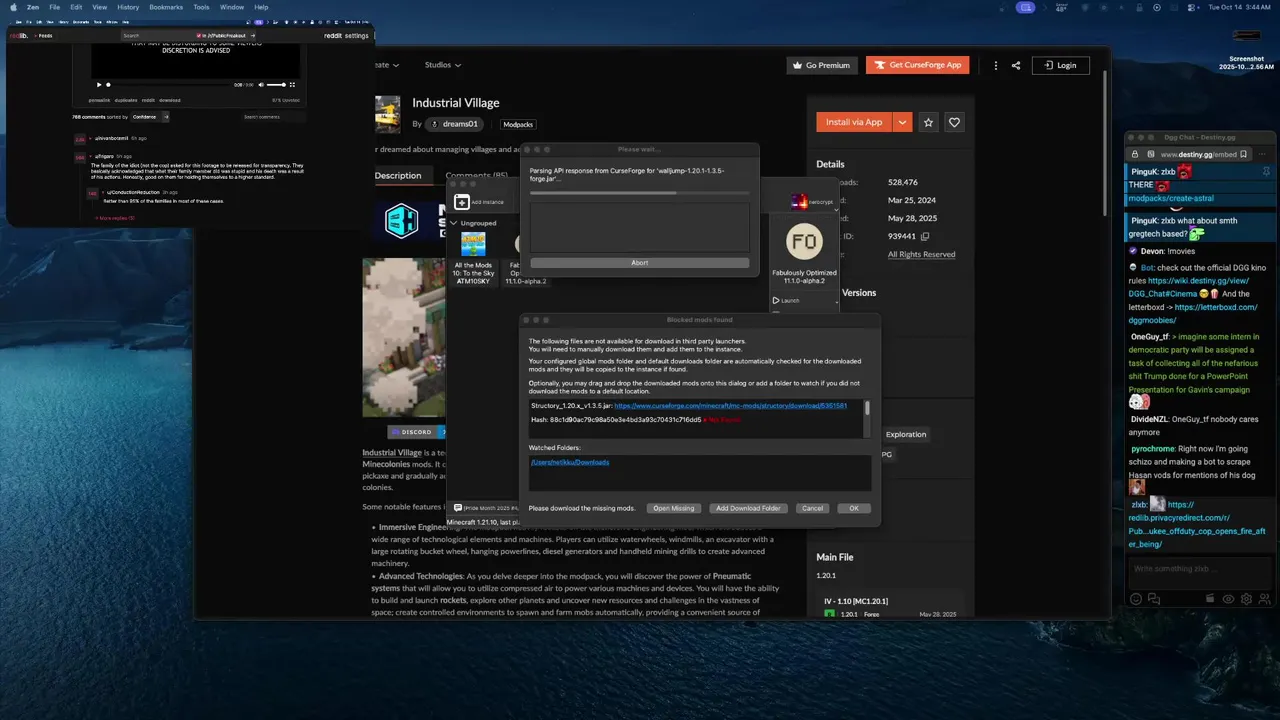Open the Structory CurseForge download link
The width and height of the screenshot is (1280, 720).
tap(731, 406)
